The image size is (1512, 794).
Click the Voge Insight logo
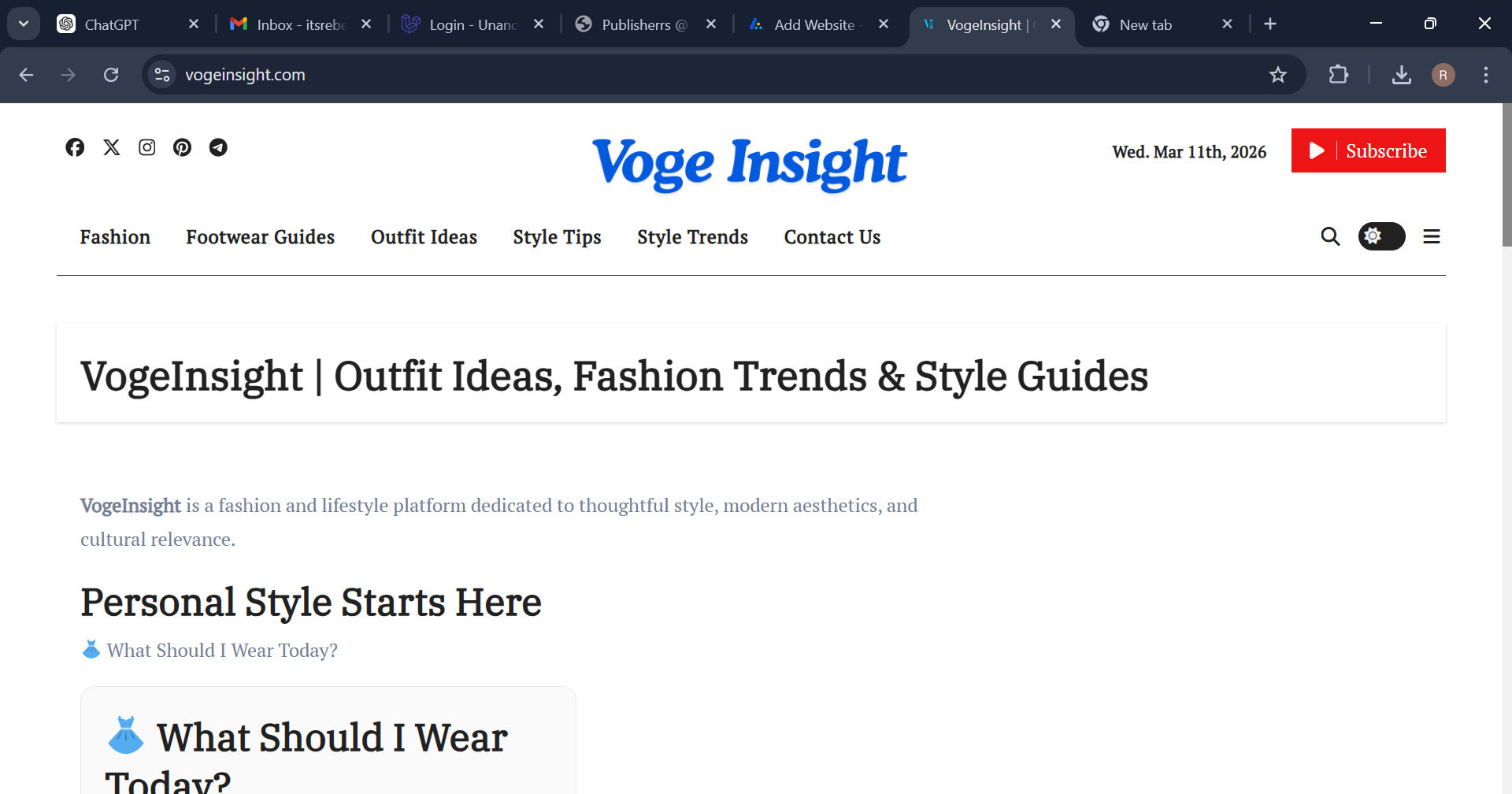(749, 164)
